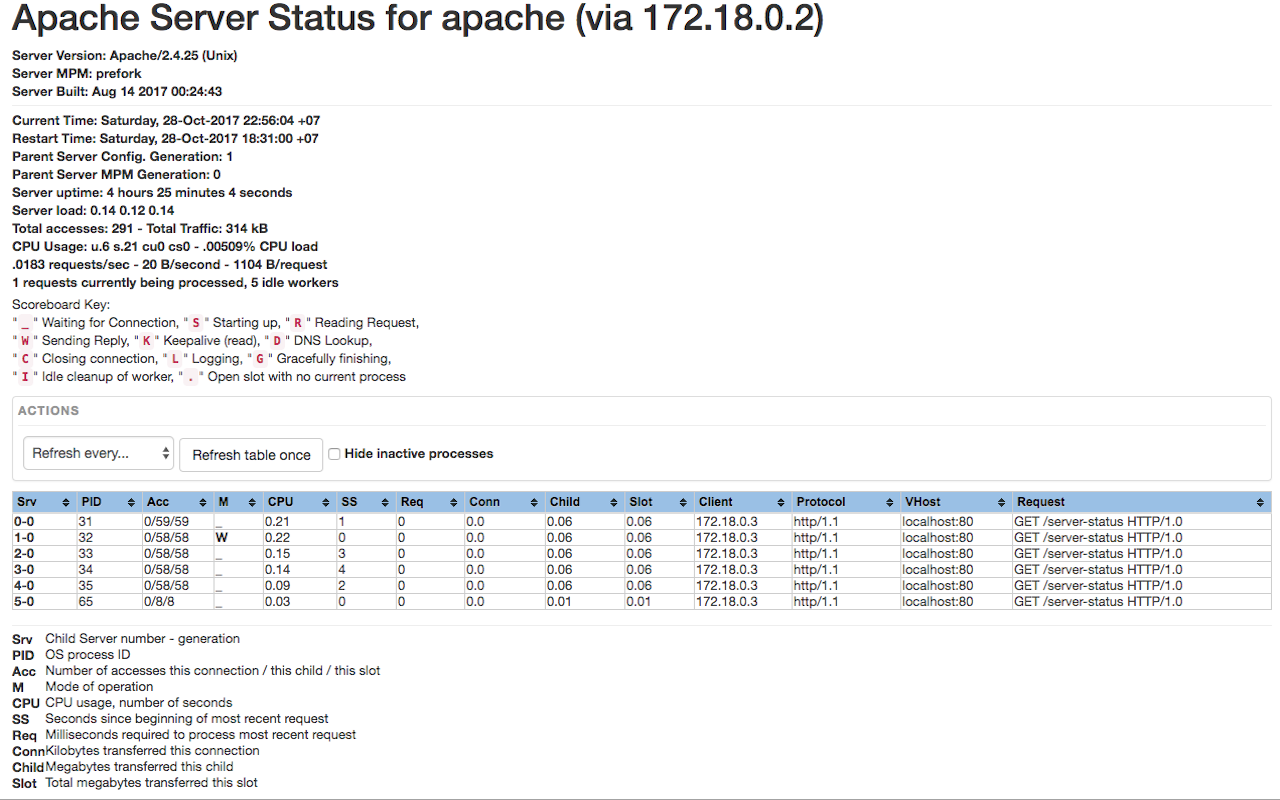The height and width of the screenshot is (800, 1280).
Task: Click the "Refresh table once" button
Action: coord(251,455)
